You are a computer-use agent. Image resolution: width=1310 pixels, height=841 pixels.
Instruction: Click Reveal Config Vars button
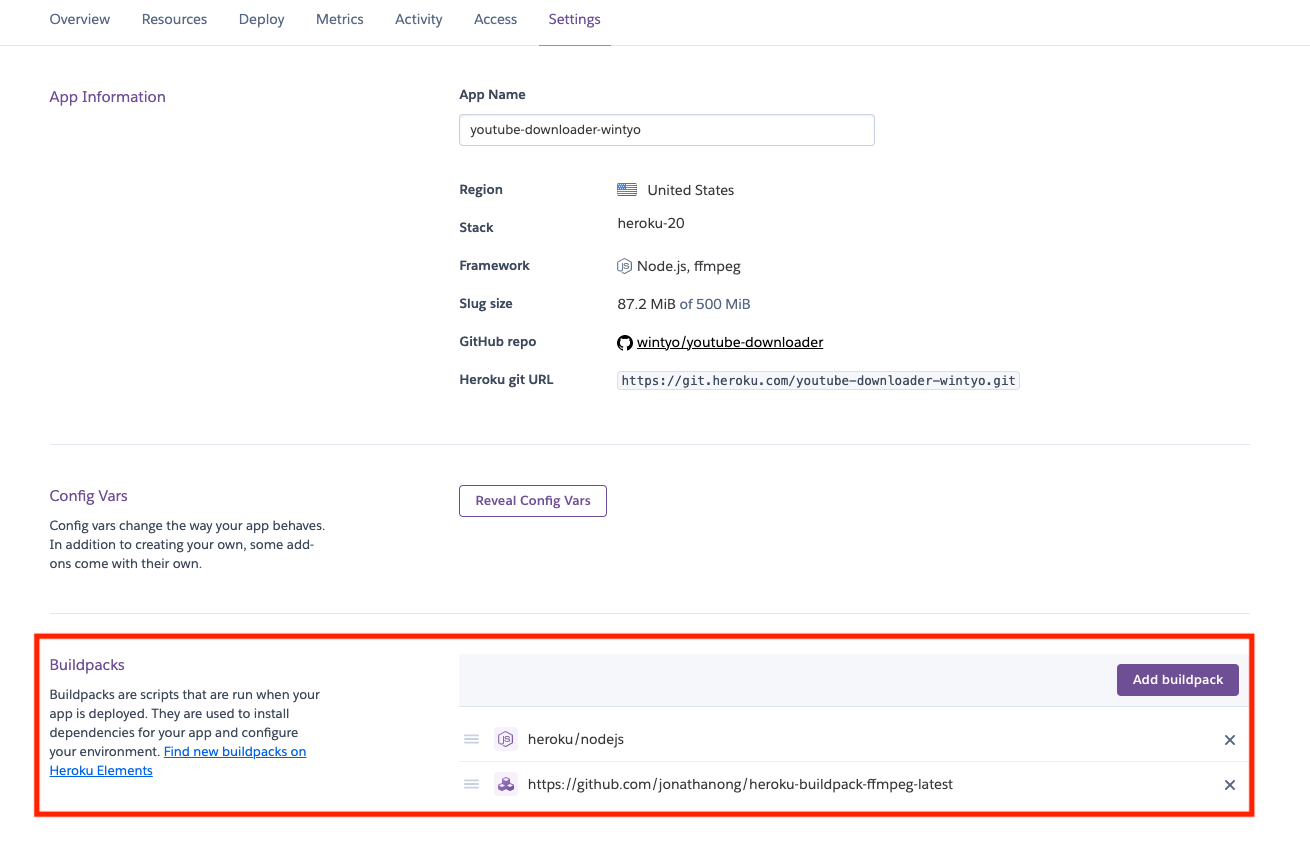[x=533, y=501]
